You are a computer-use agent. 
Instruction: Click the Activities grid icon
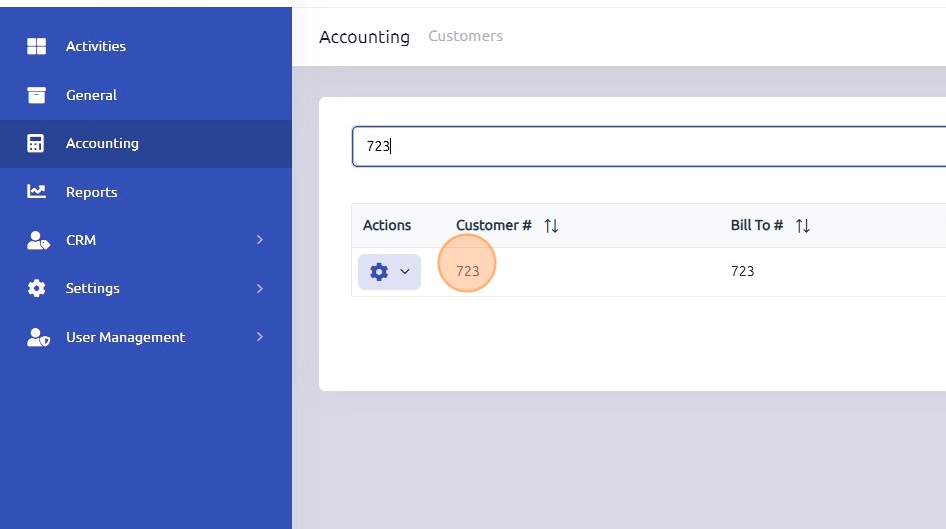[37, 46]
